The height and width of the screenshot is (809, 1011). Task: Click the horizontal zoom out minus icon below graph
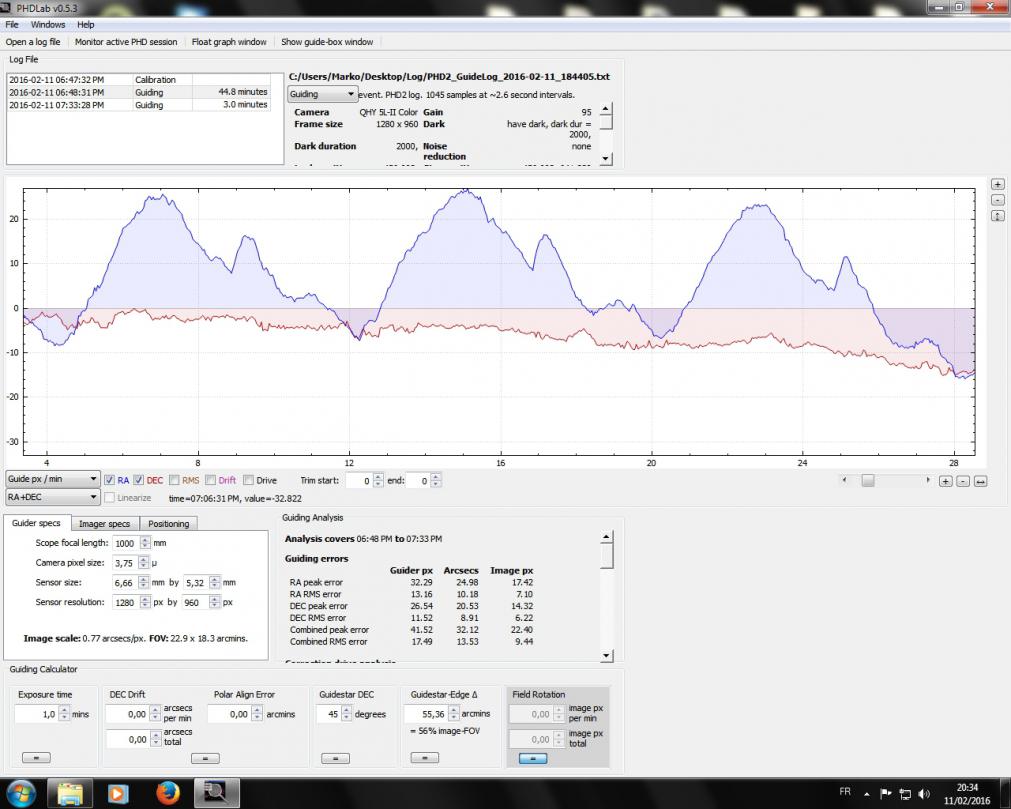pos(963,482)
